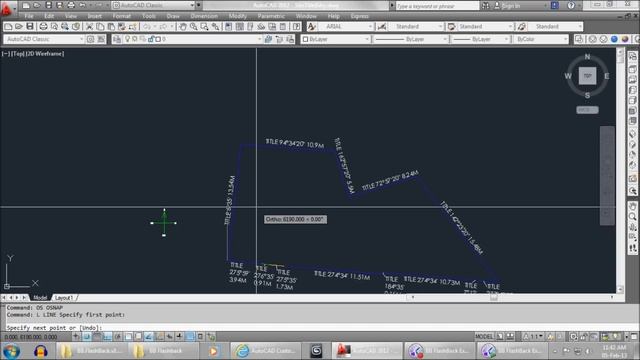Click the Workspace Settings gear beside AutoCAD Classic
The width and height of the screenshot is (640, 360).
pyautogui.click(x=90, y=39)
